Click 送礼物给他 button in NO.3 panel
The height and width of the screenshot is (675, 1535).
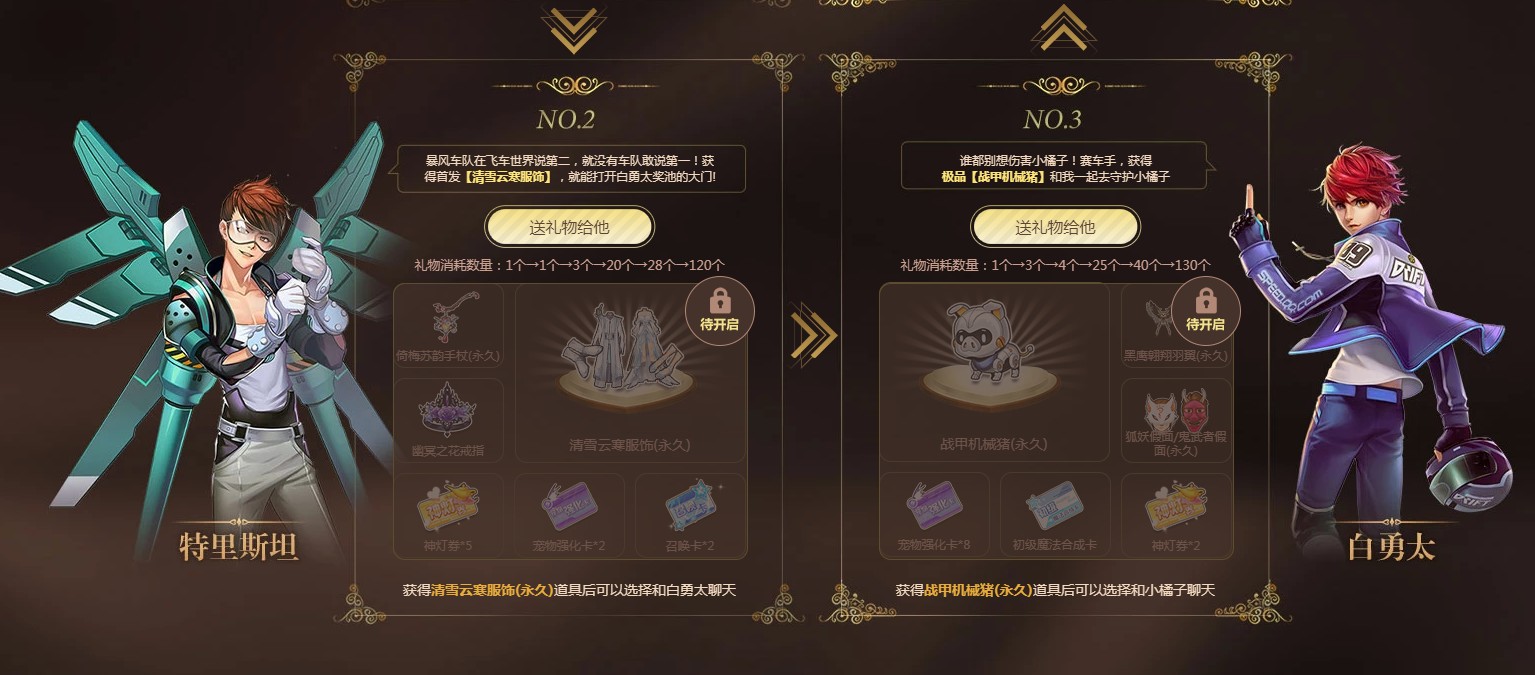[x=1055, y=227]
